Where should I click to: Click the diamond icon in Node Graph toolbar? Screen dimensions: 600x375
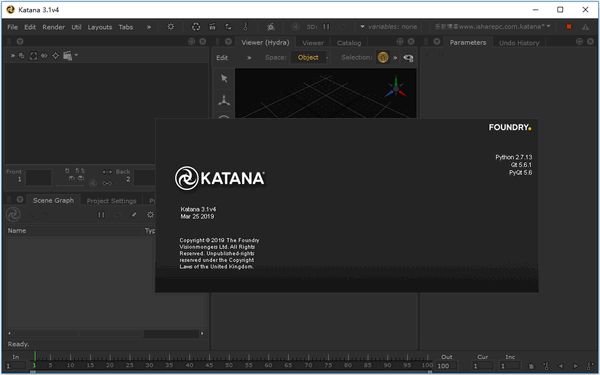coord(55,56)
